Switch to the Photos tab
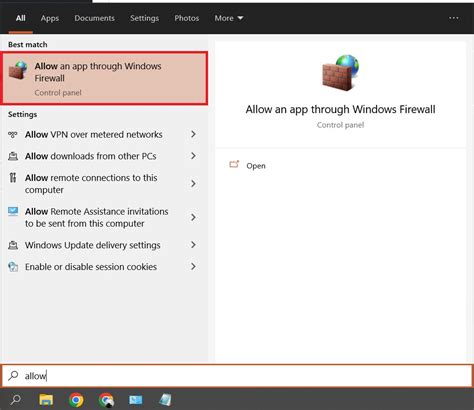 pyautogui.click(x=187, y=18)
